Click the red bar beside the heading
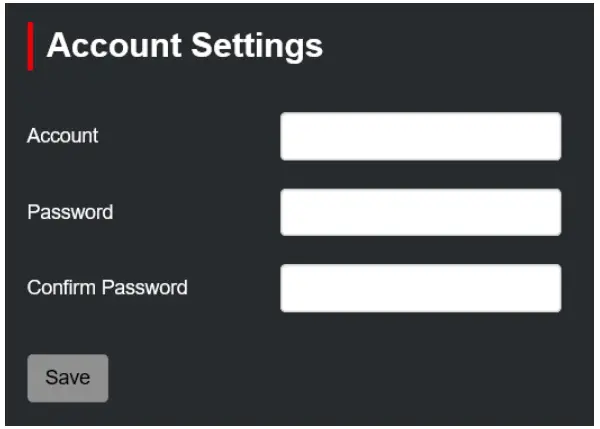This screenshot has height=429, width=600. point(31,46)
